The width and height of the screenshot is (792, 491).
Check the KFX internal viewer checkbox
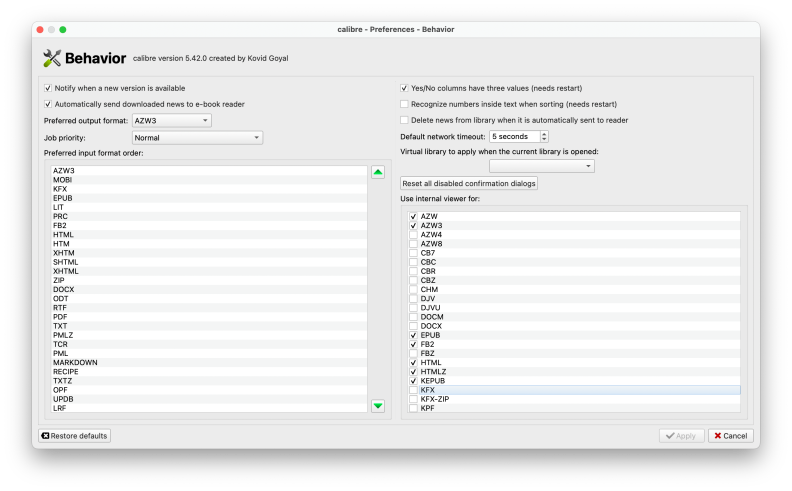413,390
